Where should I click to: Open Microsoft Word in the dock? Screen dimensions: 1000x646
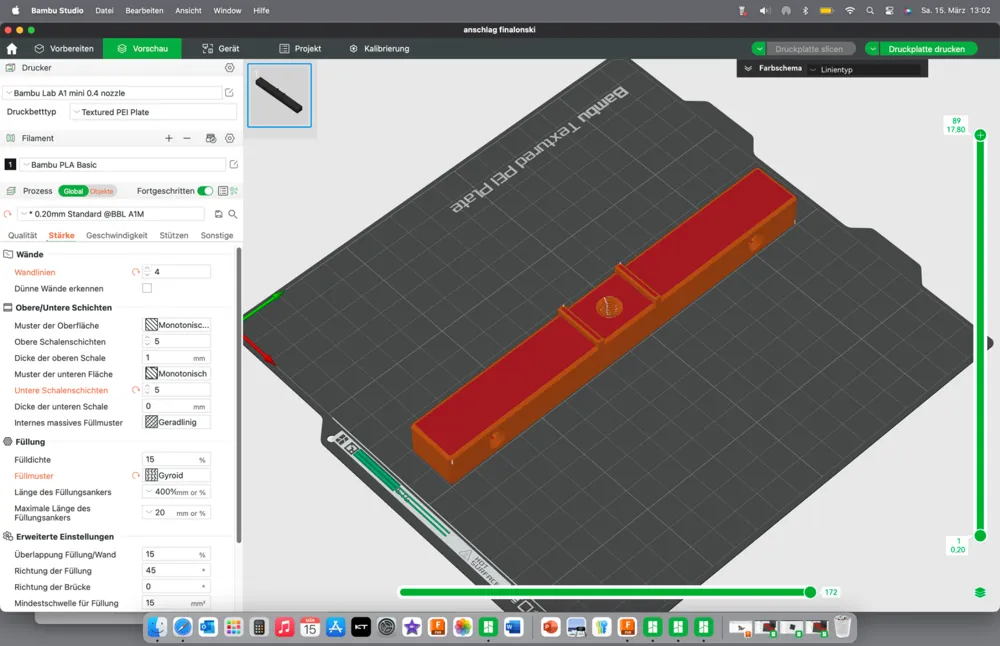(513, 628)
